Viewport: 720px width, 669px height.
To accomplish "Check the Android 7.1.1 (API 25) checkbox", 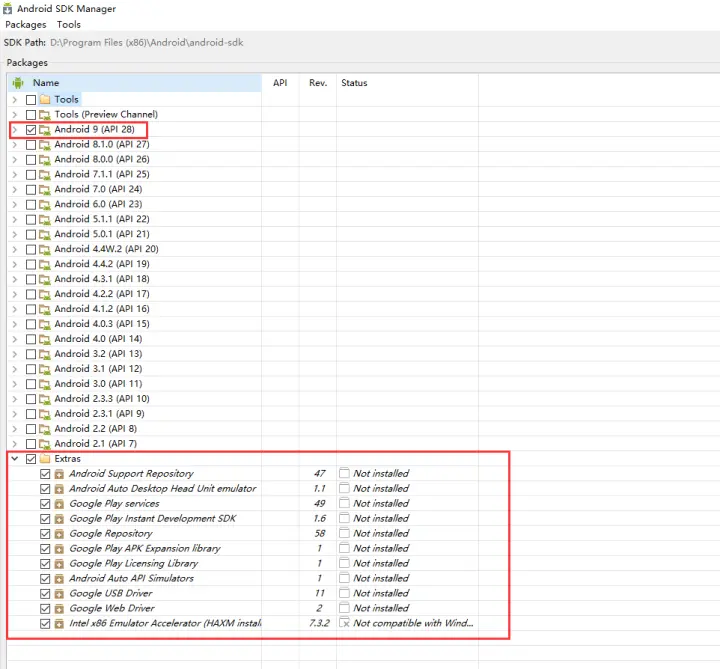I will click(x=31, y=174).
